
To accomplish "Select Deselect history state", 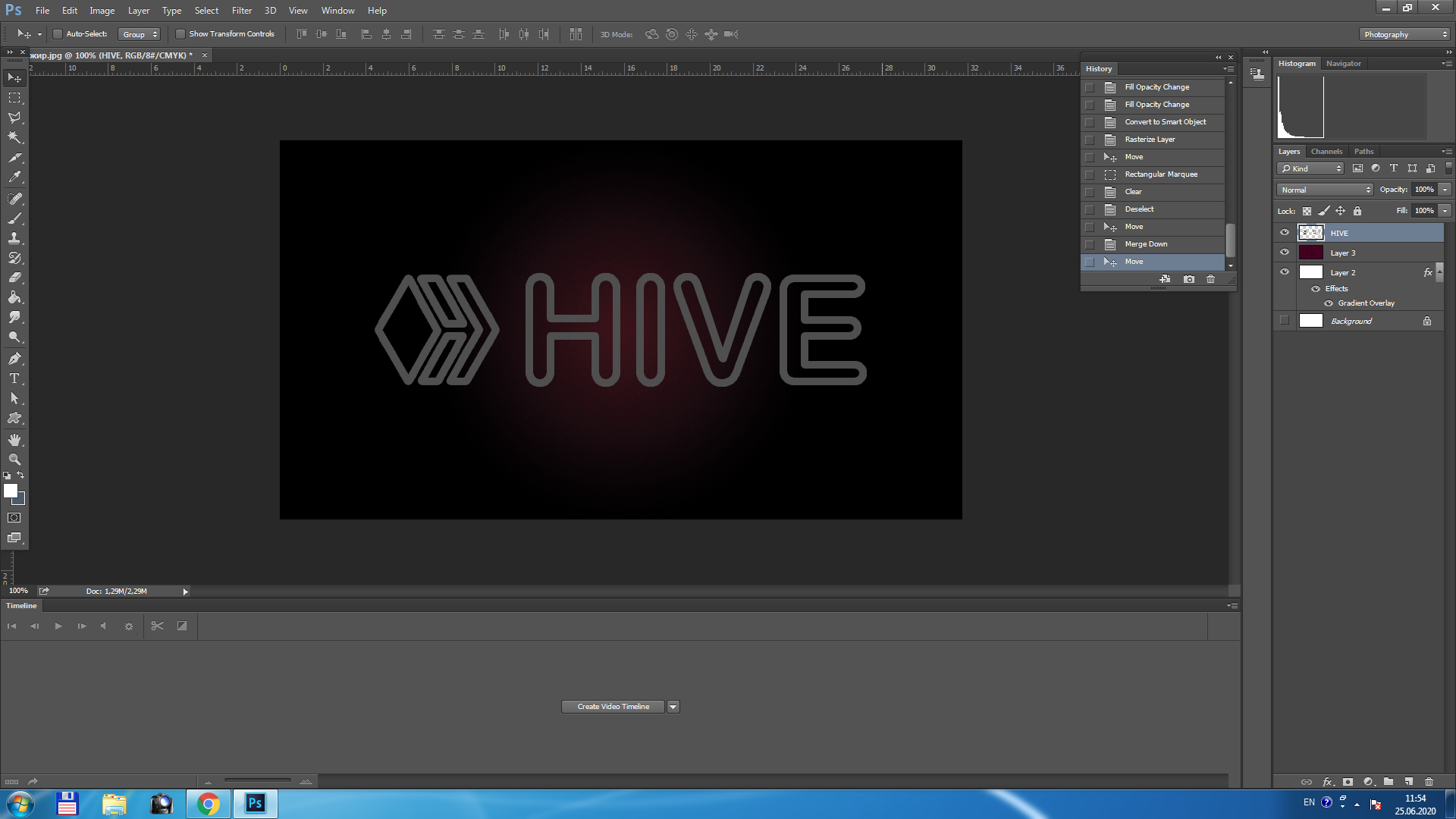I will (x=1153, y=209).
